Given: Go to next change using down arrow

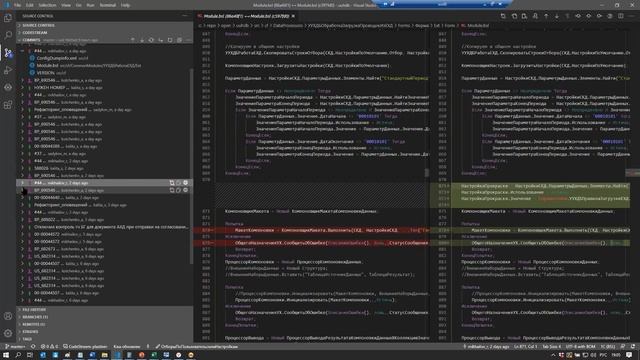Looking at the screenshot, I should (557, 16).
